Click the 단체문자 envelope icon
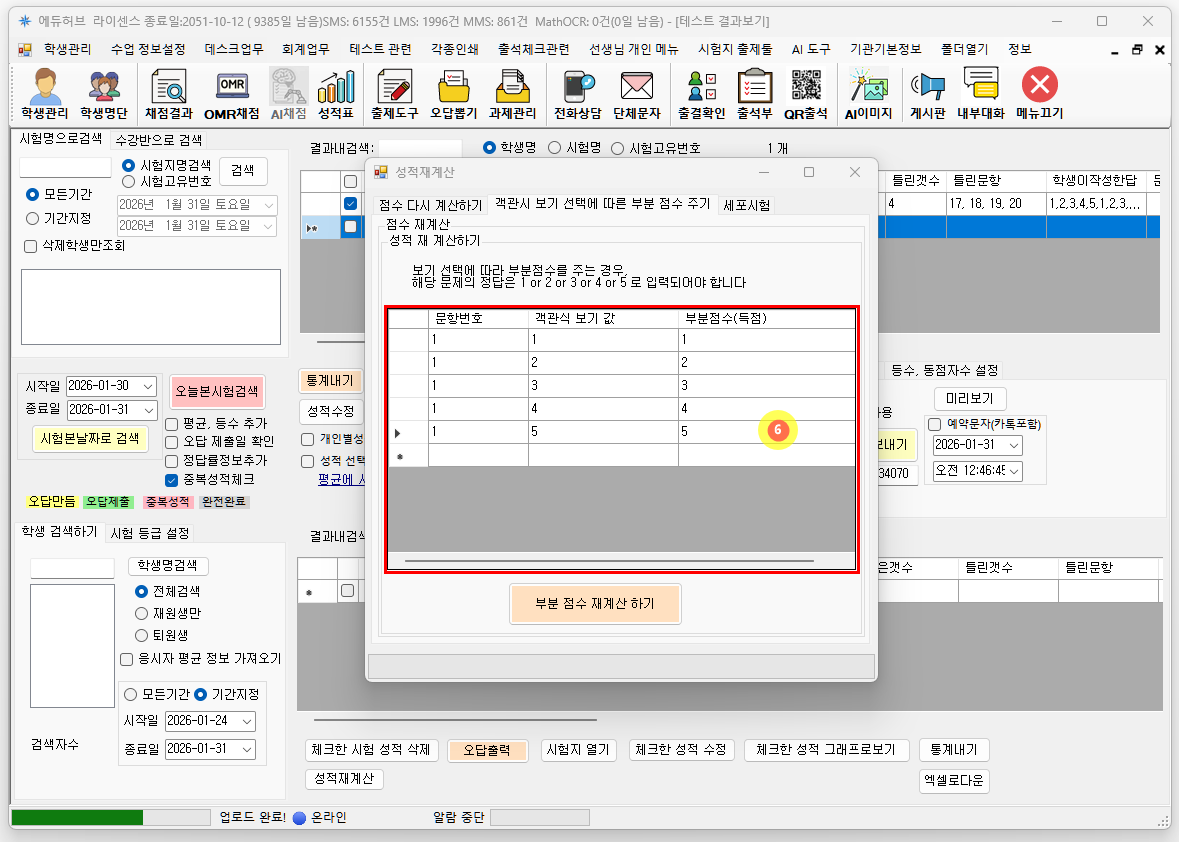The image size is (1179, 842). click(x=636, y=94)
